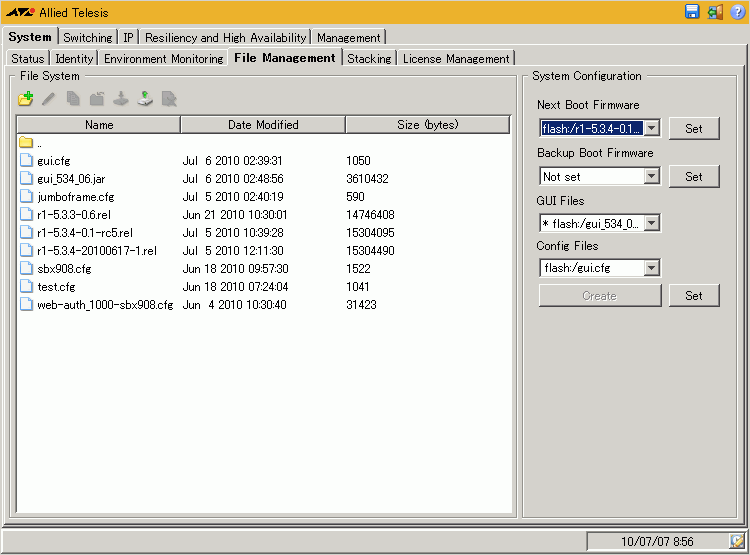The height and width of the screenshot is (555, 750).
Task: Click the parent directory folder icon
Action: coord(26,142)
